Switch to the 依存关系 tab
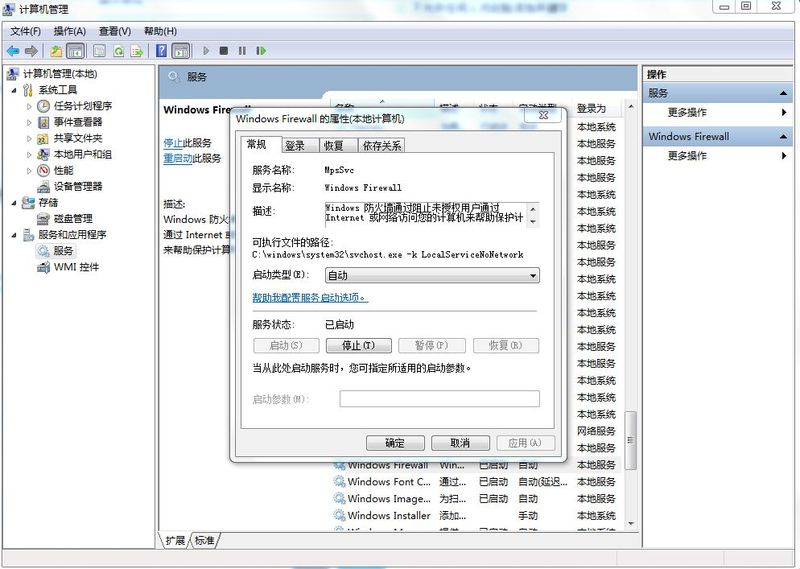The image size is (800, 569). point(381,145)
